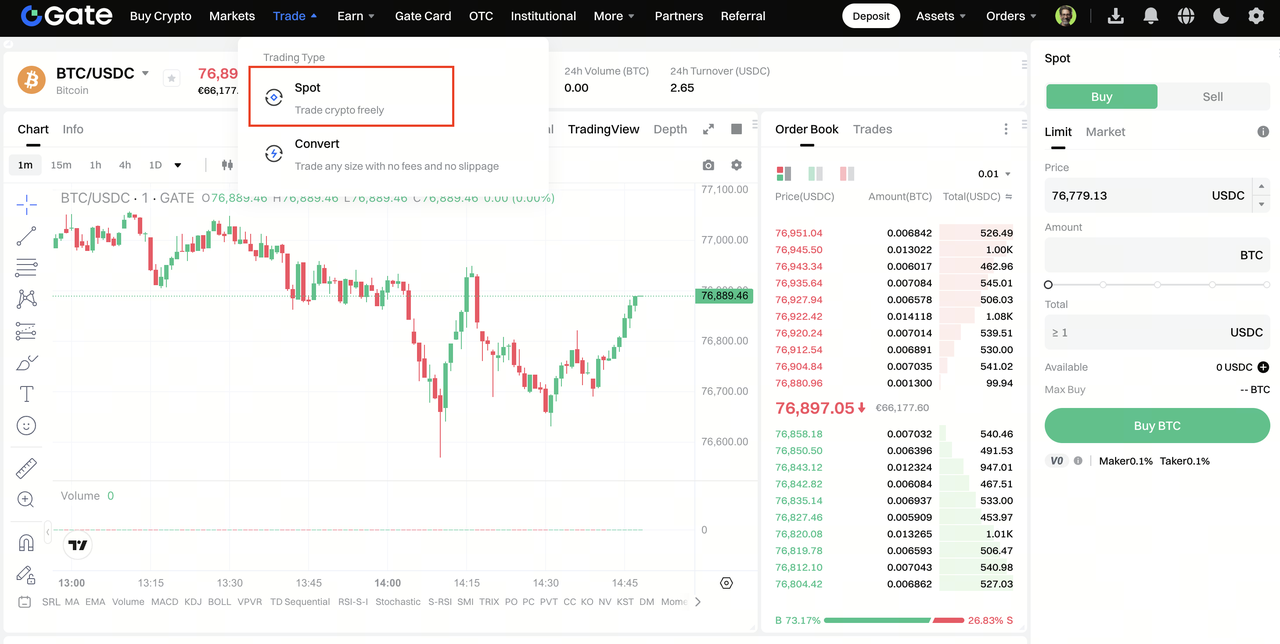Show only sell orders in order book
The height and width of the screenshot is (644, 1280).
tap(847, 173)
